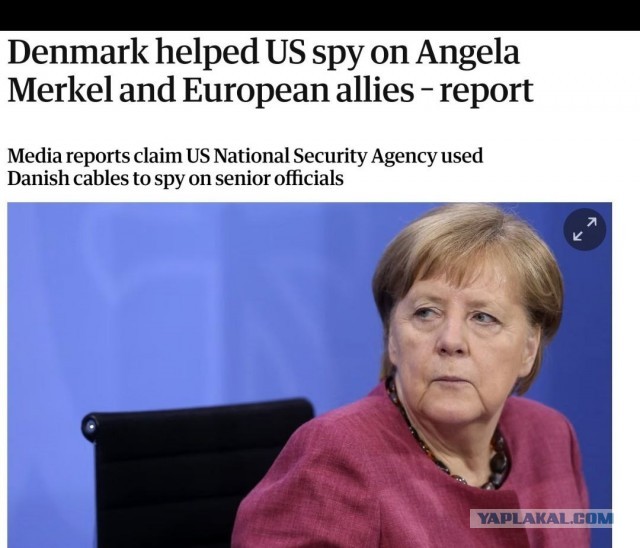
Task: Select the 'Merkel and European allies' headline line
Action: [270, 90]
